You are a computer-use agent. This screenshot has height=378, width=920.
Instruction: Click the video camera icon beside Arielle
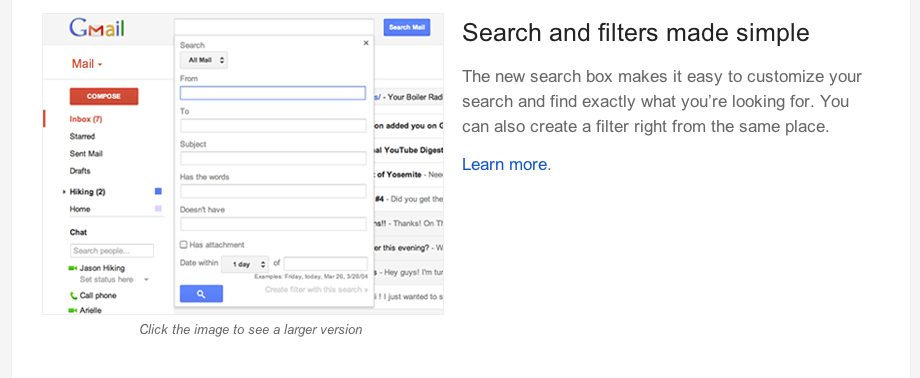point(73,310)
